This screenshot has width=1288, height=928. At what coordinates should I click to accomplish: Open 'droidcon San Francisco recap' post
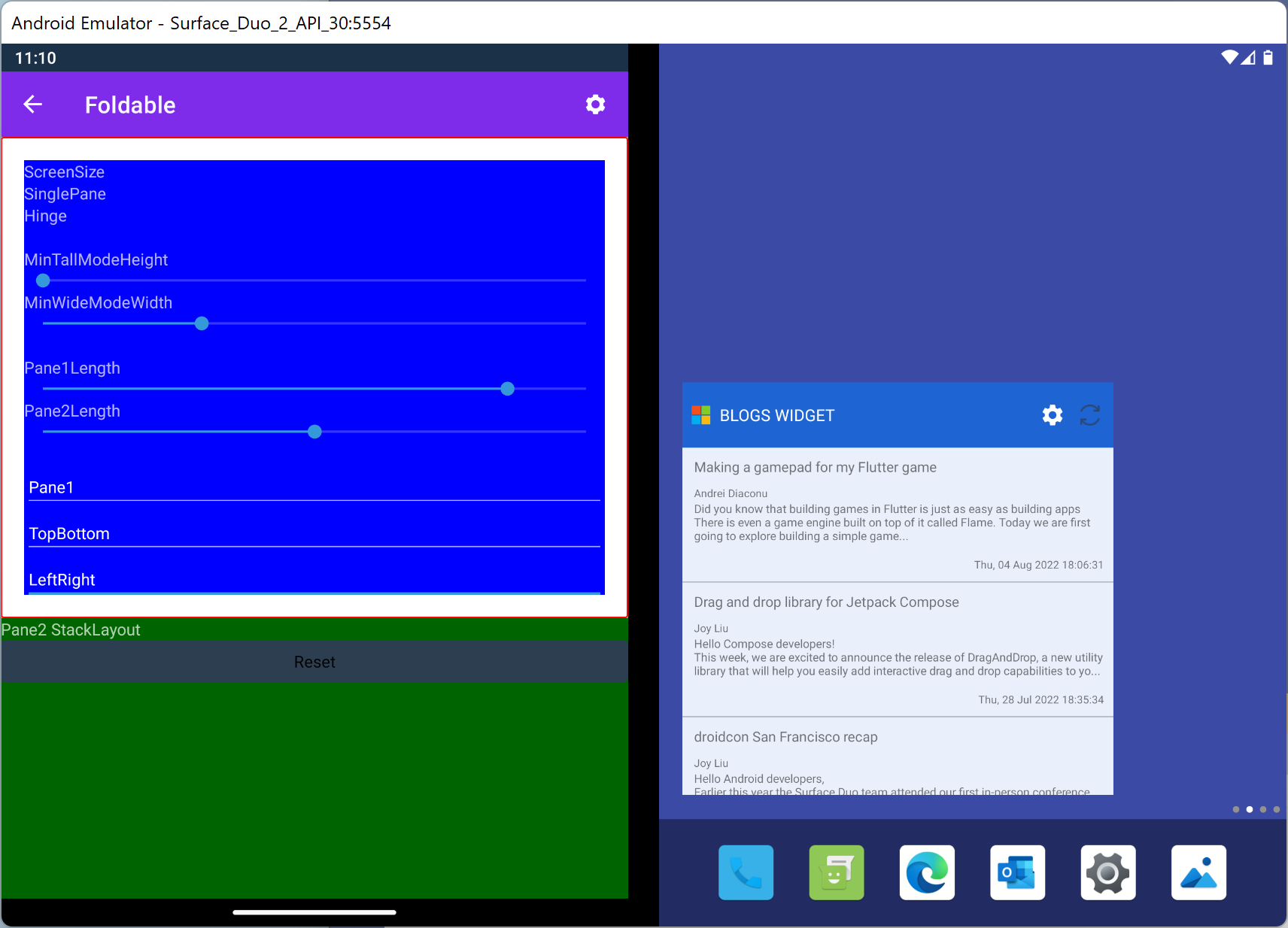click(898, 757)
